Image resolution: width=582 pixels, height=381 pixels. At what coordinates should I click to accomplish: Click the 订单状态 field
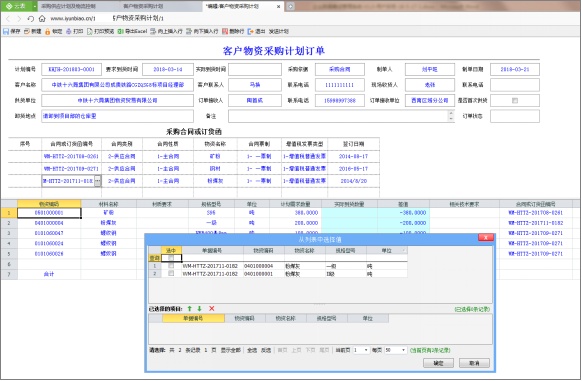pyautogui.click(x=515, y=116)
